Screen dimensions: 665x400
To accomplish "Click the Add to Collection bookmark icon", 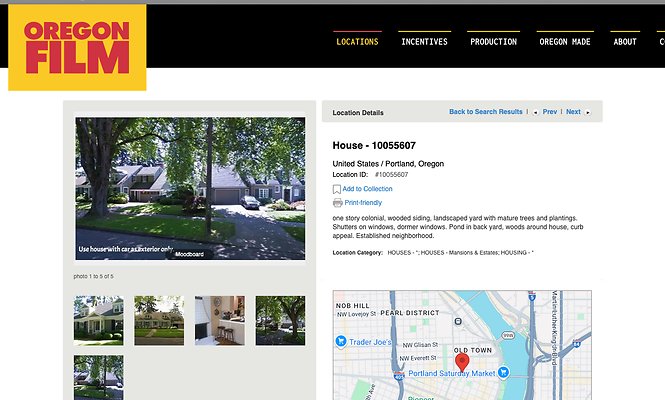I will click(337, 189).
